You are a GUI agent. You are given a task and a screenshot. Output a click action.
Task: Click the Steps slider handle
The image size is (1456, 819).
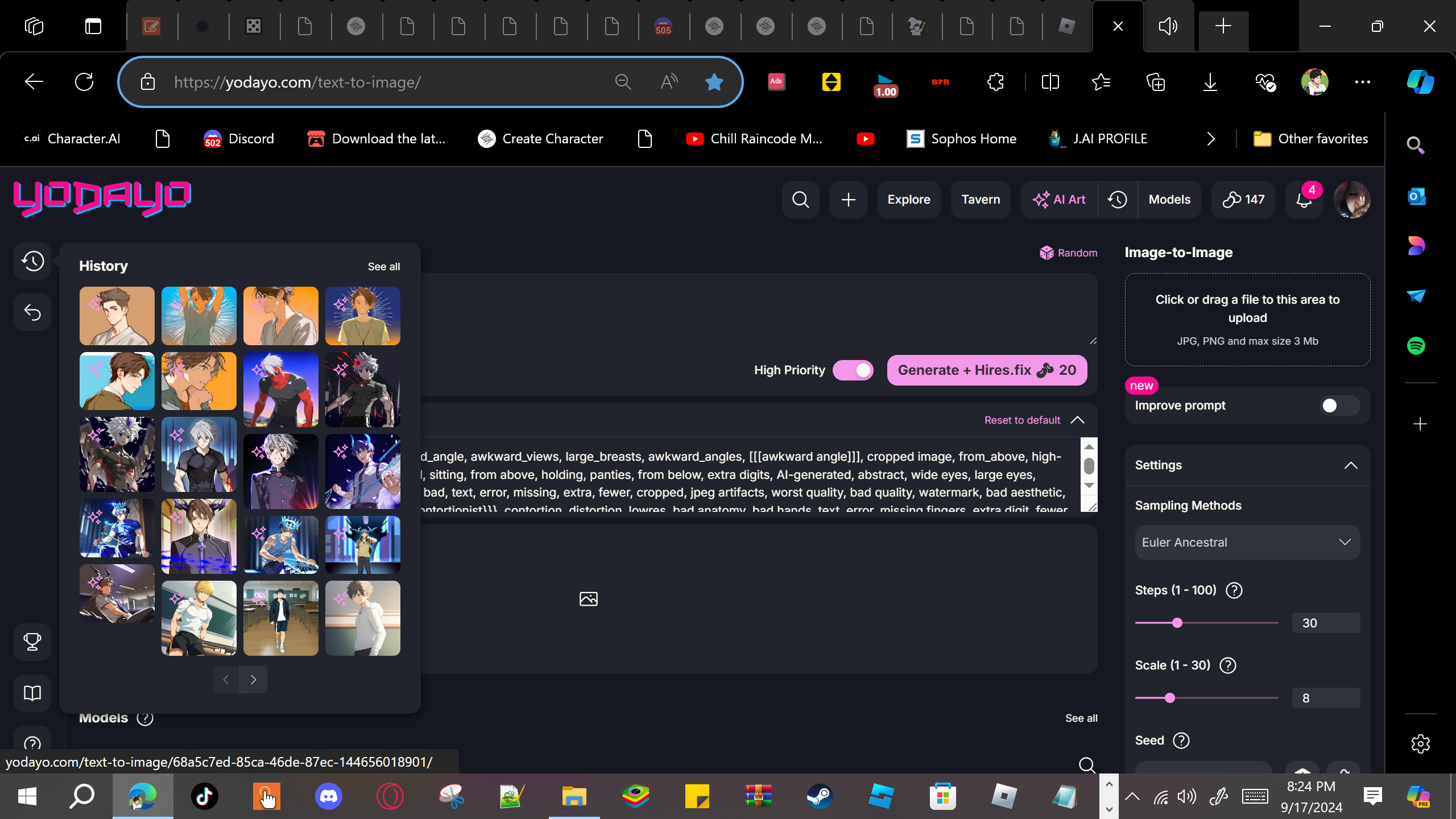tap(1177, 623)
